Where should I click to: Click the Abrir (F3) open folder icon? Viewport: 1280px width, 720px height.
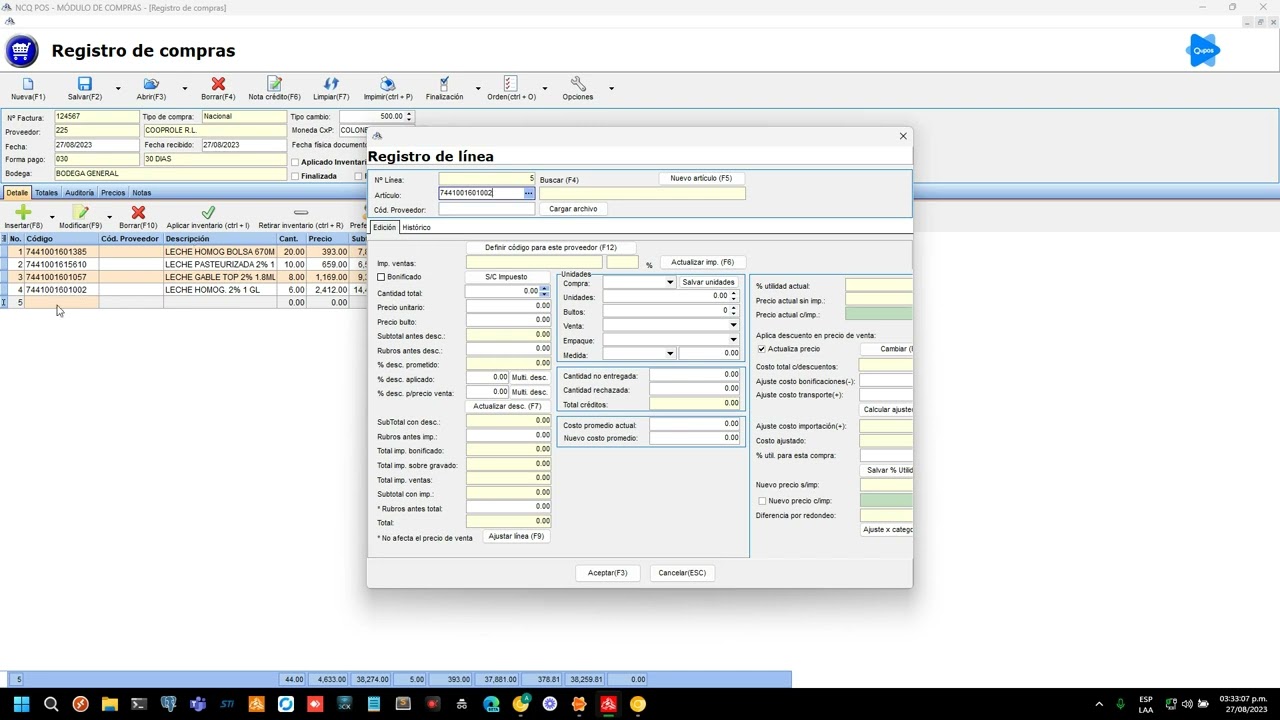coord(151,85)
